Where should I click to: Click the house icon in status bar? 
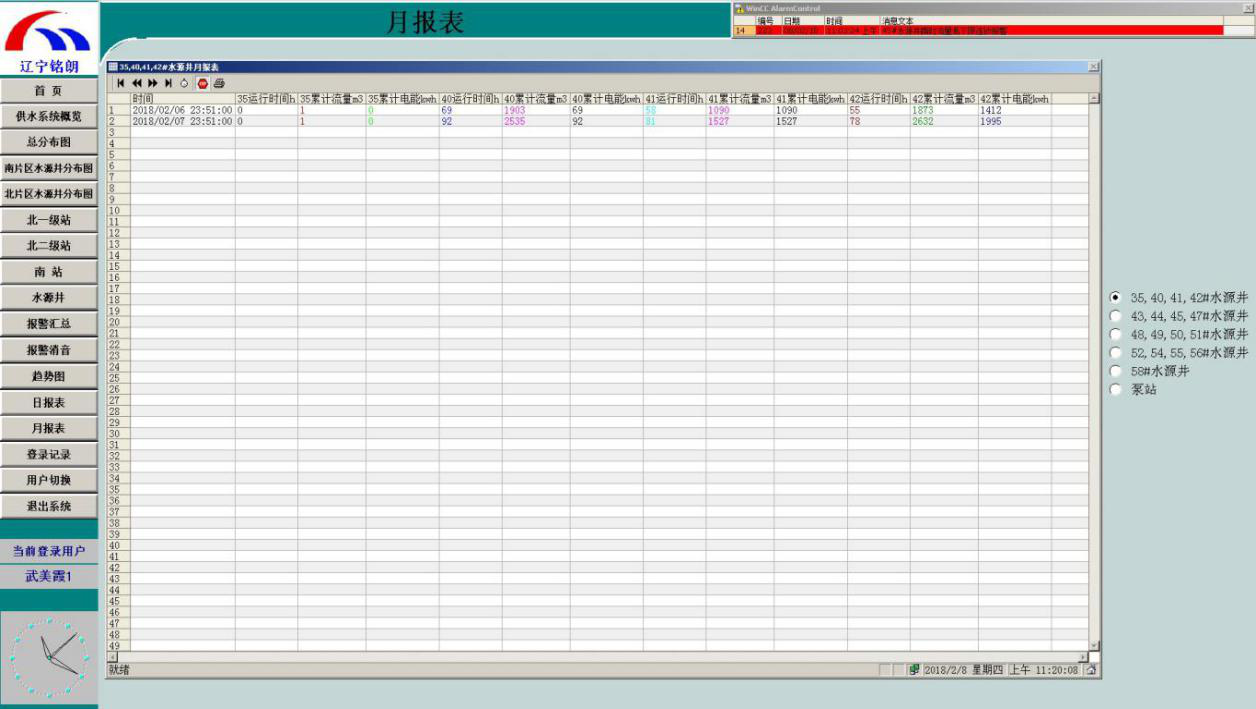click(1091, 670)
